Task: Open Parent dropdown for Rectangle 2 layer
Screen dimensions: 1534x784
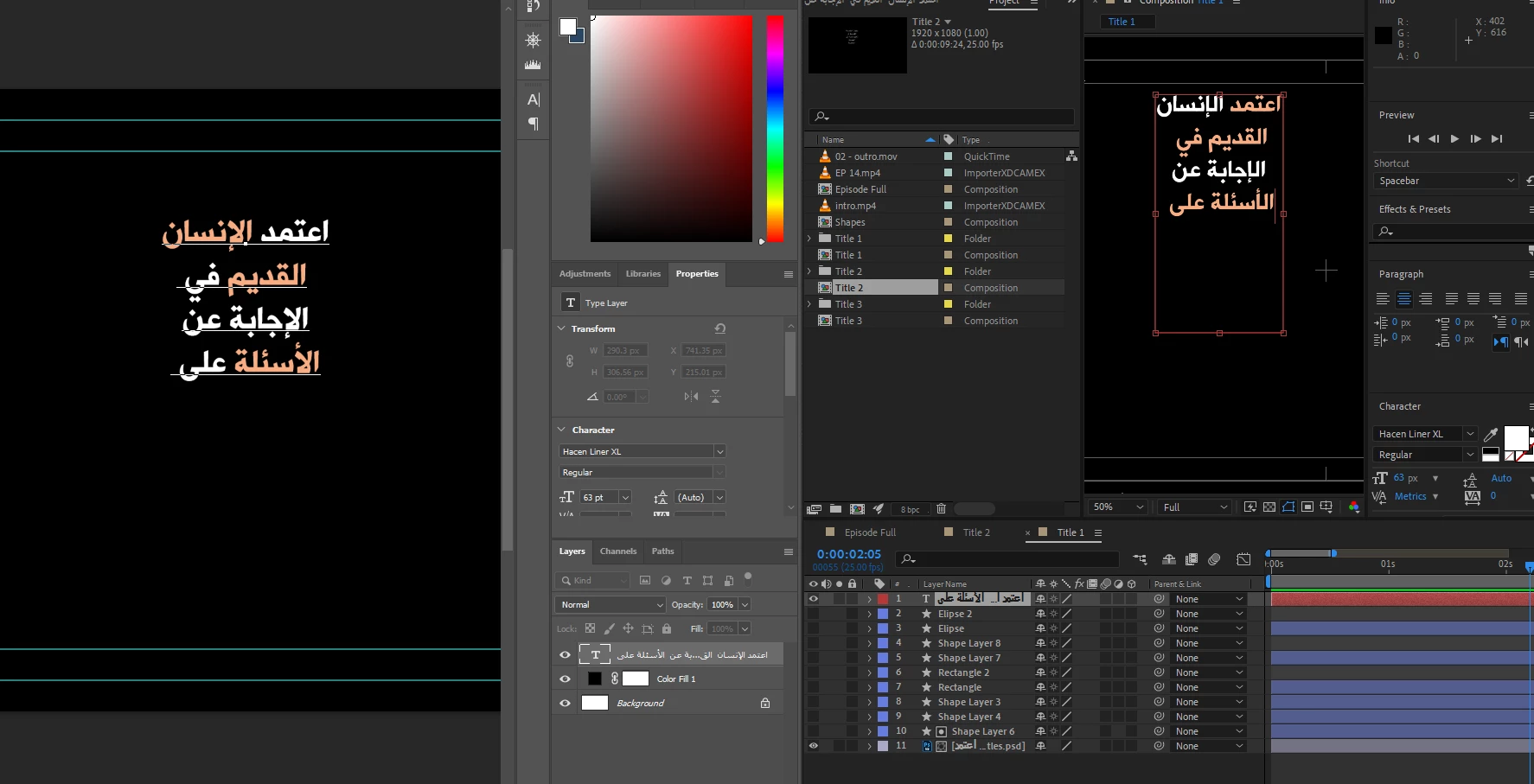Action: 1209,672
